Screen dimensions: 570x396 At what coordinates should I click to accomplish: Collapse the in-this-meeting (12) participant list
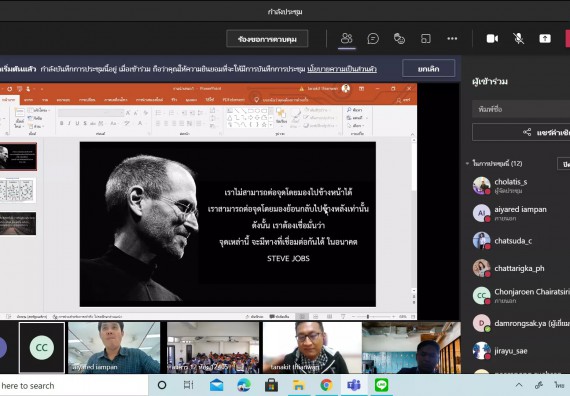(x=467, y=164)
